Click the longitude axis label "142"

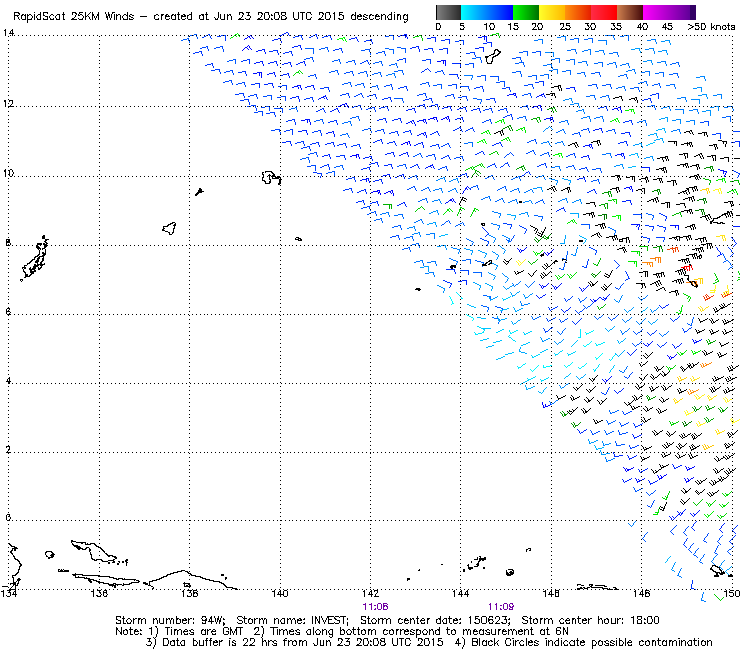[370, 593]
